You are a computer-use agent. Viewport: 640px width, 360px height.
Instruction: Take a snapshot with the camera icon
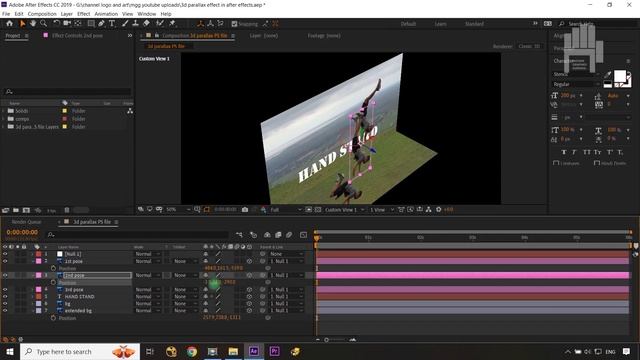[245, 209]
